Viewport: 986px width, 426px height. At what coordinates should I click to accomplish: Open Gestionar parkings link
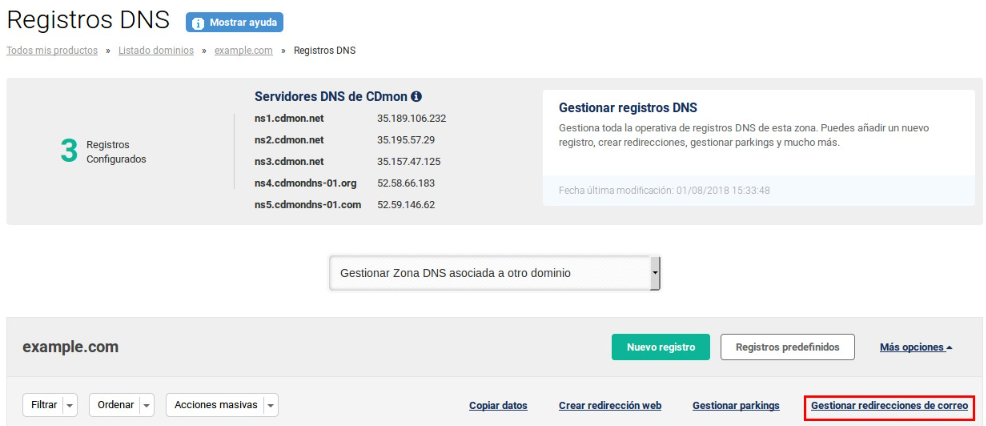735,406
